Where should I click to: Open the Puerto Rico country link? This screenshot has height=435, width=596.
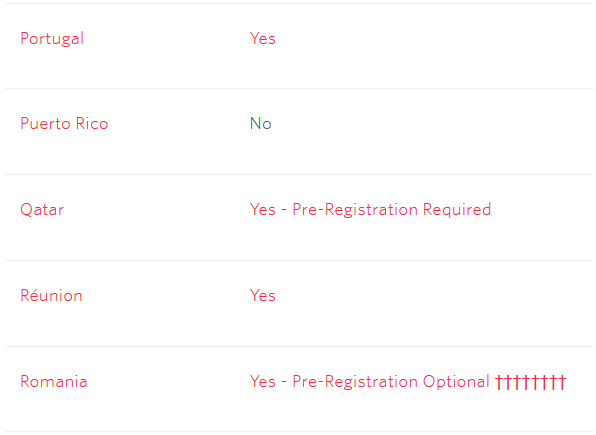coord(64,124)
